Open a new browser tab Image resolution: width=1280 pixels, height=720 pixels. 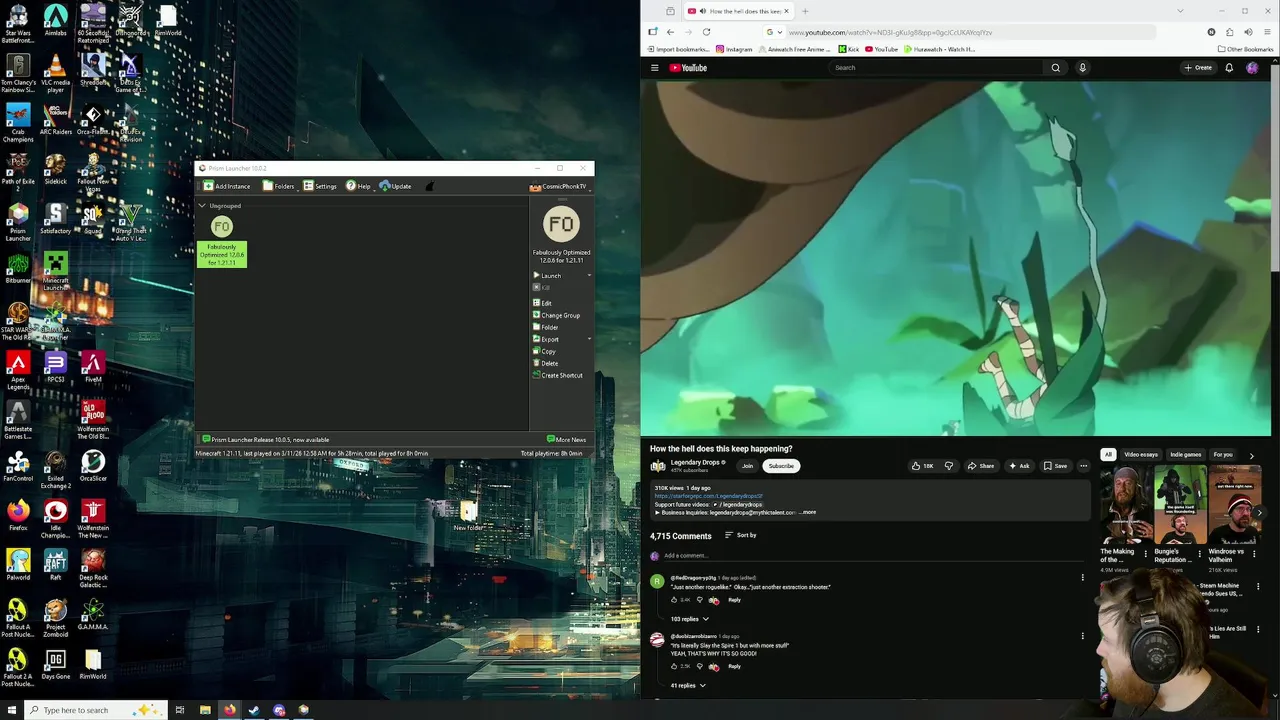point(805,11)
